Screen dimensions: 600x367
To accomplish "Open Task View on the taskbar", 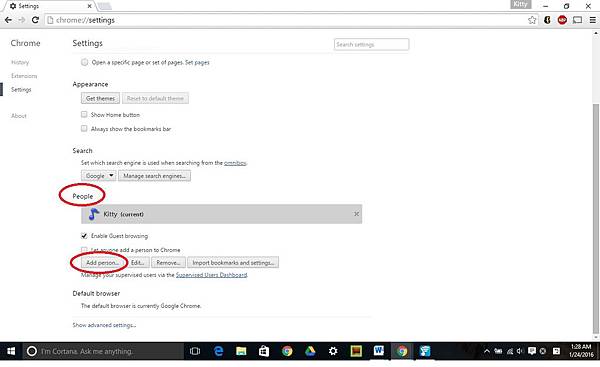I will 195,351.
